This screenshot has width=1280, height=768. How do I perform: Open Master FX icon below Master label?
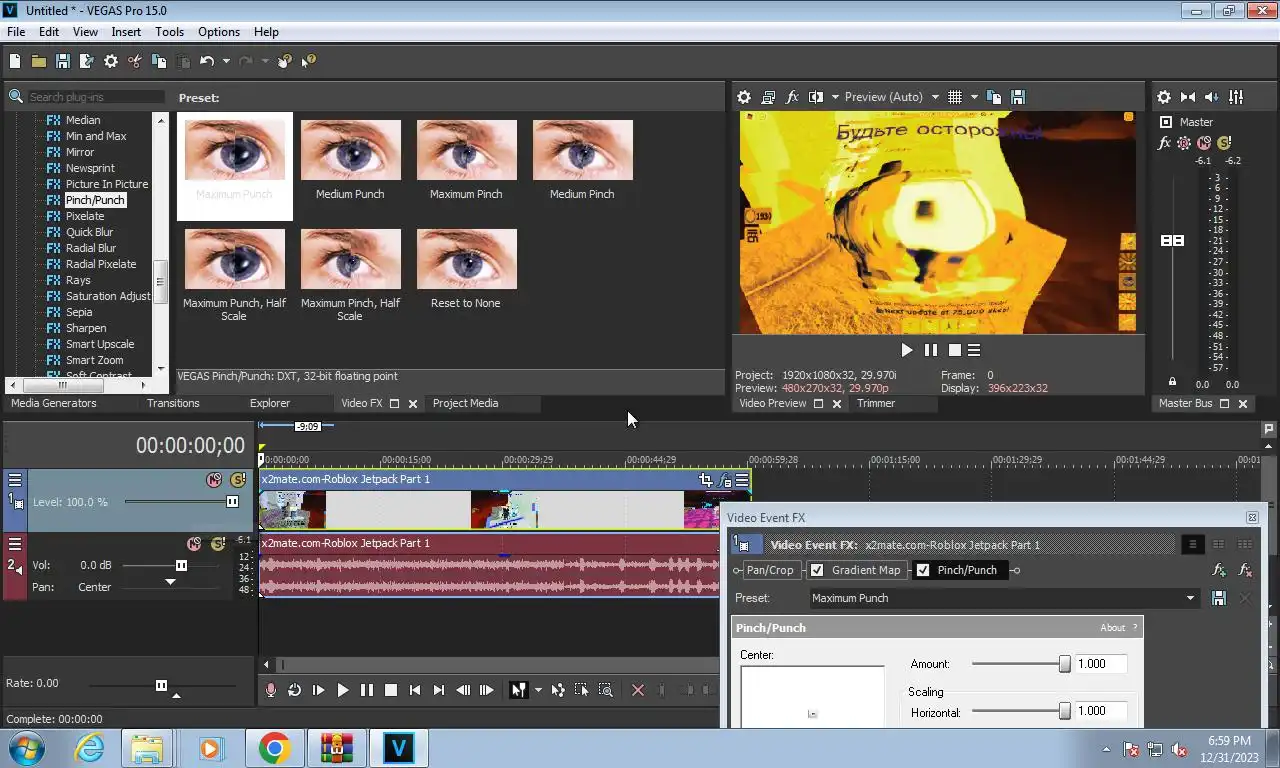[1164, 143]
